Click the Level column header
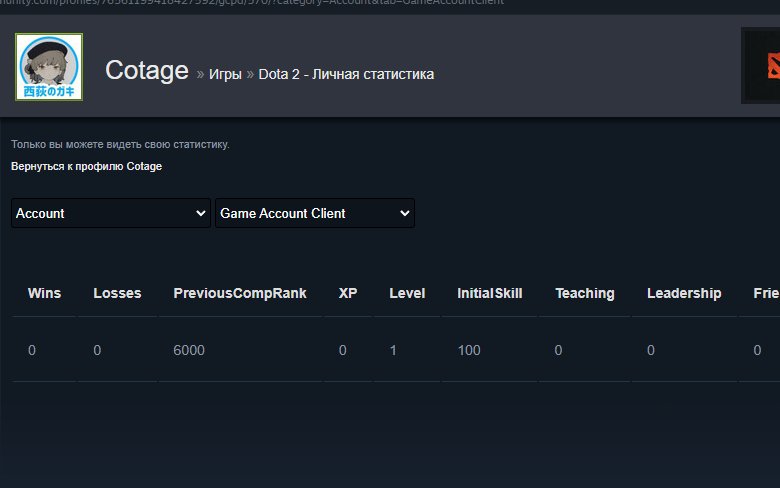Viewport: 780px width, 488px height. tap(407, 293)
